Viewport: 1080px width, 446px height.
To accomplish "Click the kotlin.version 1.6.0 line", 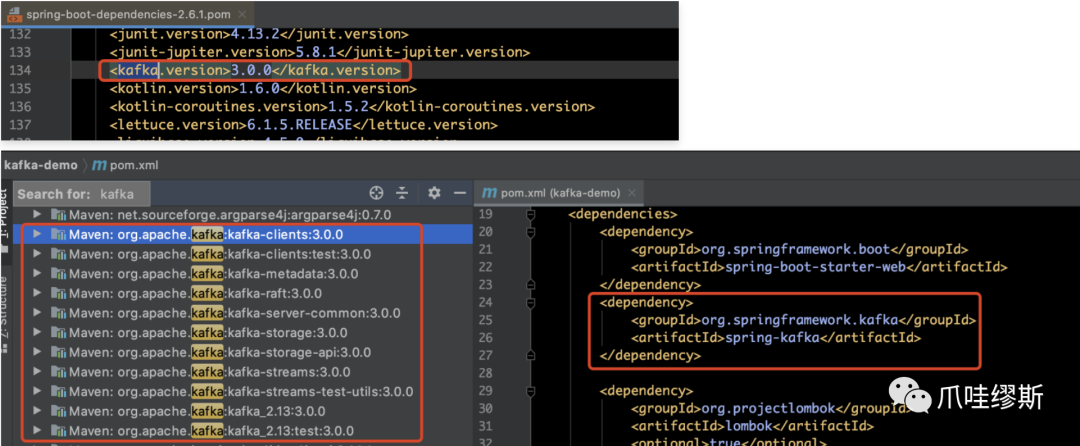I will pyautogui.click(x=263, y=89).
